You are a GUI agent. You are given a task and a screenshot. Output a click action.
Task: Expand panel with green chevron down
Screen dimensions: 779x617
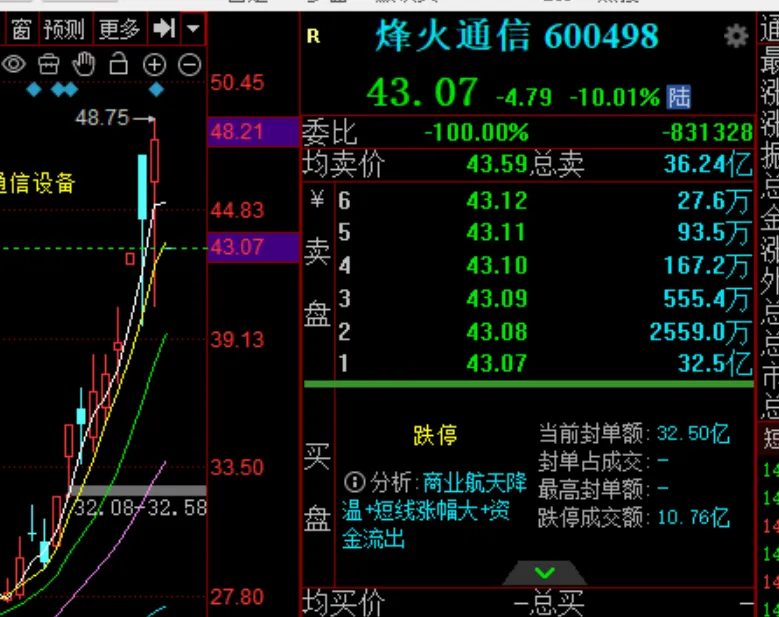tap(545, 573)
